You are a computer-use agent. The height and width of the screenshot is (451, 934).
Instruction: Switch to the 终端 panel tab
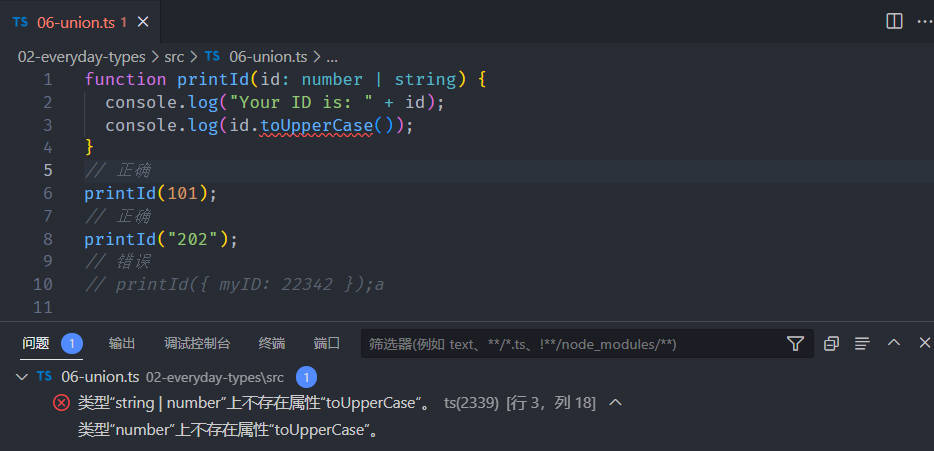click(x=272, y=344)
